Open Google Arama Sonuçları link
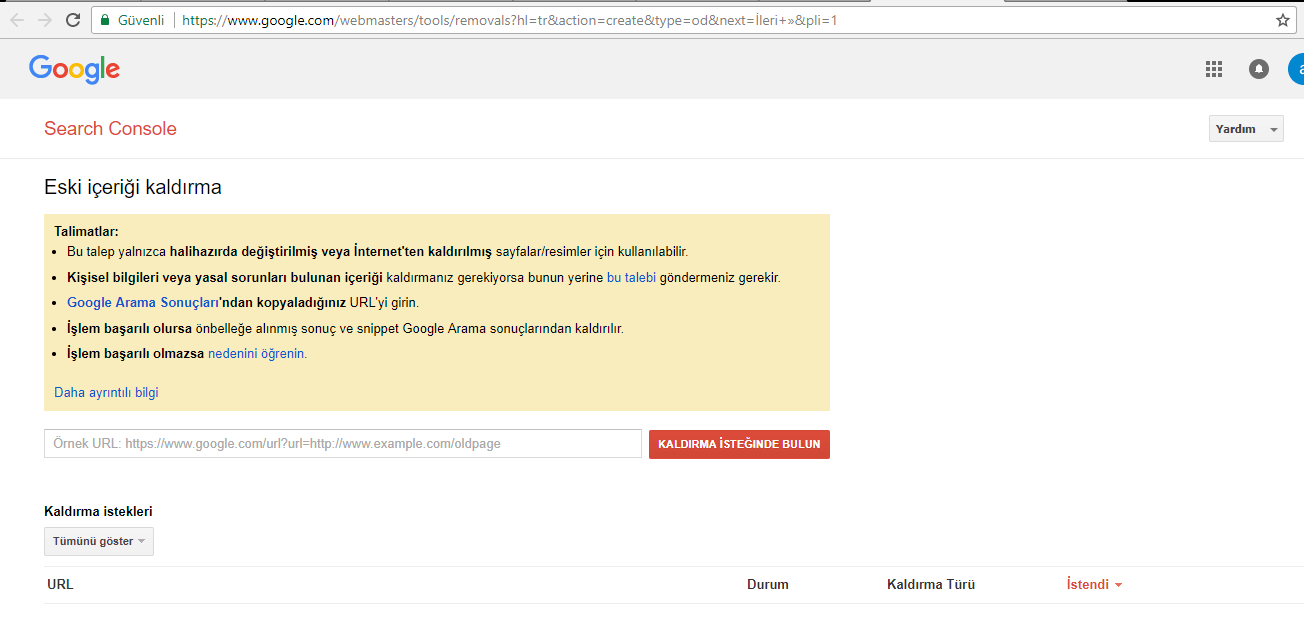The height and width of the screenshot is (631, 1304). coord(143,302)
